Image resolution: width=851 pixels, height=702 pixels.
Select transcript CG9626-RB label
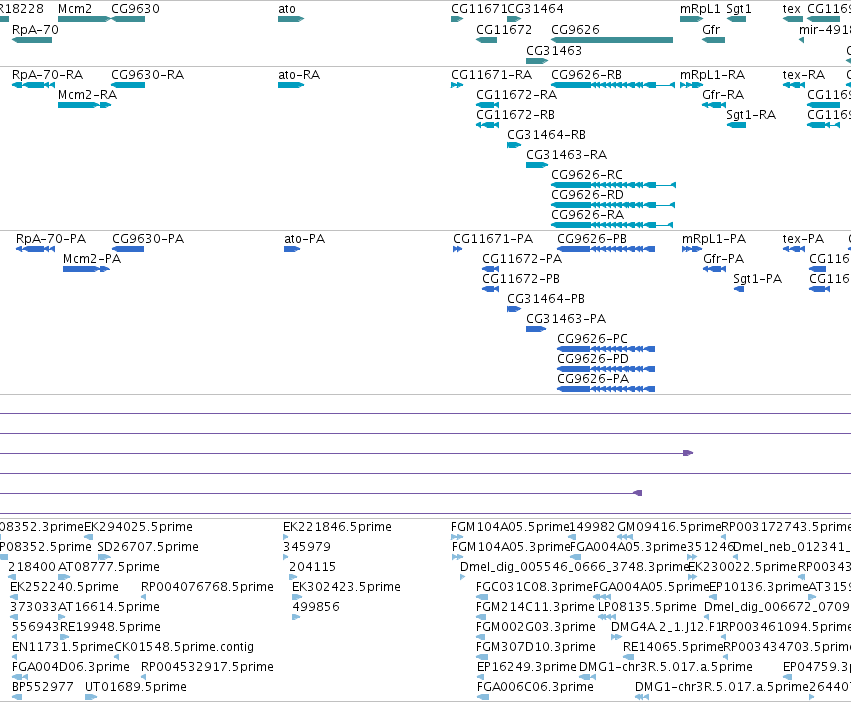click(587, 74)
